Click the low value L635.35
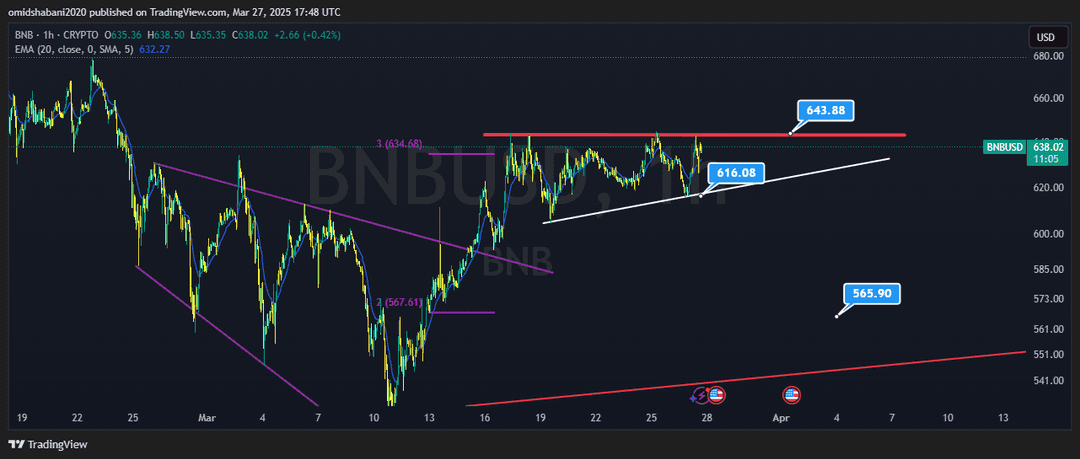1080x459 pixels. click(x=210, y=35)
